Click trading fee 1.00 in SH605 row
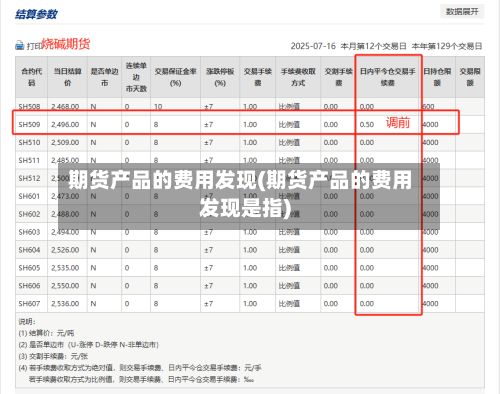 (250, 268)
